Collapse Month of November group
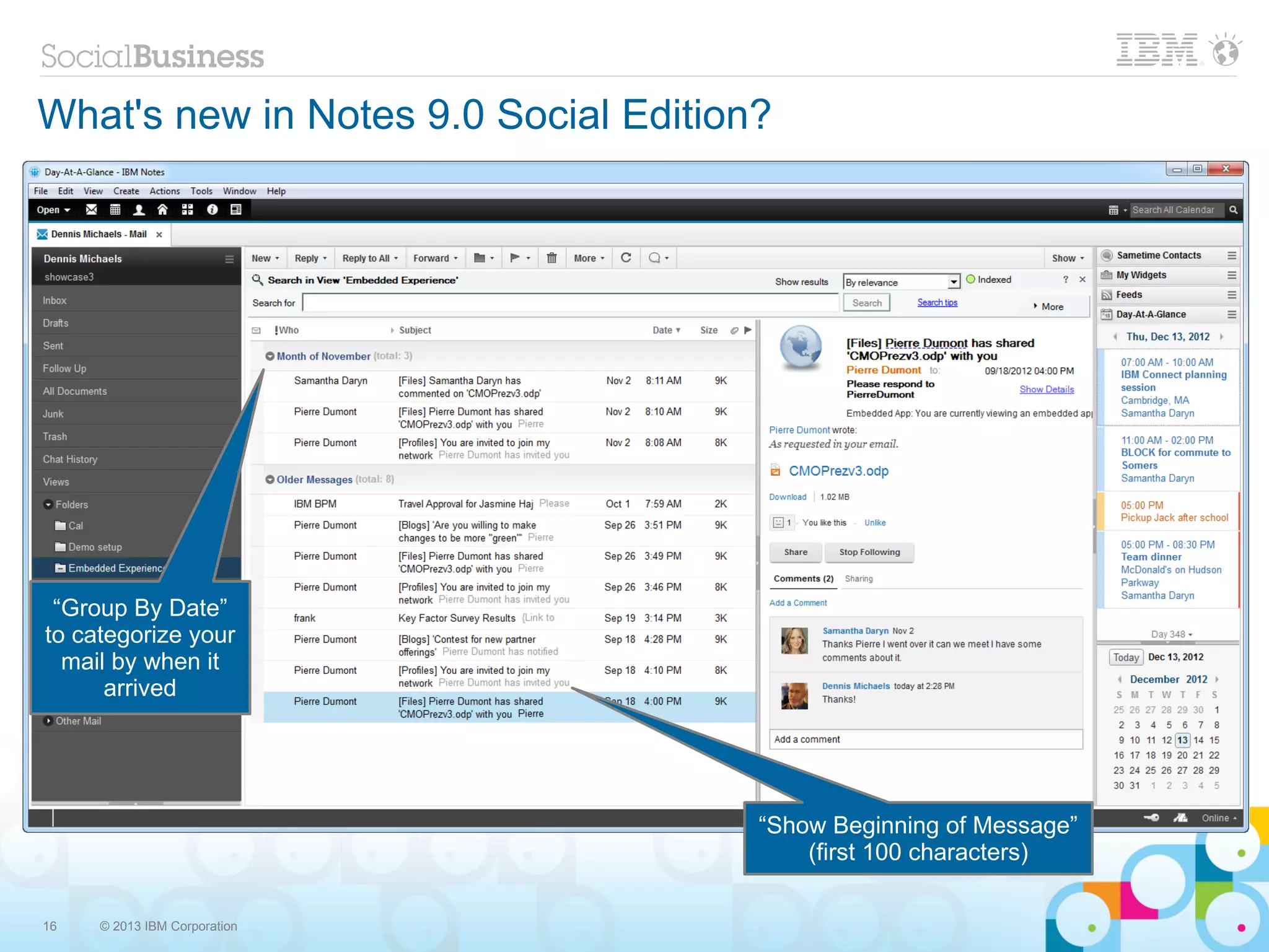The height and width of the screenshot is (952, 1269). [270, 356]
